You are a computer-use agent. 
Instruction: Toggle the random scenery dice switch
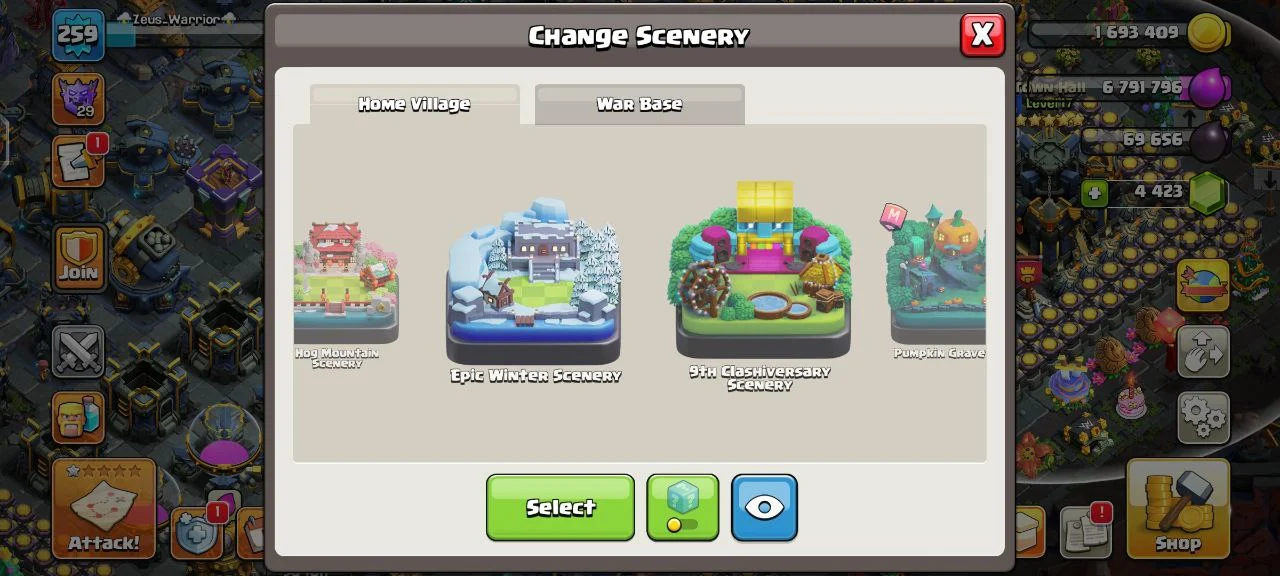(x=682, y=507)
